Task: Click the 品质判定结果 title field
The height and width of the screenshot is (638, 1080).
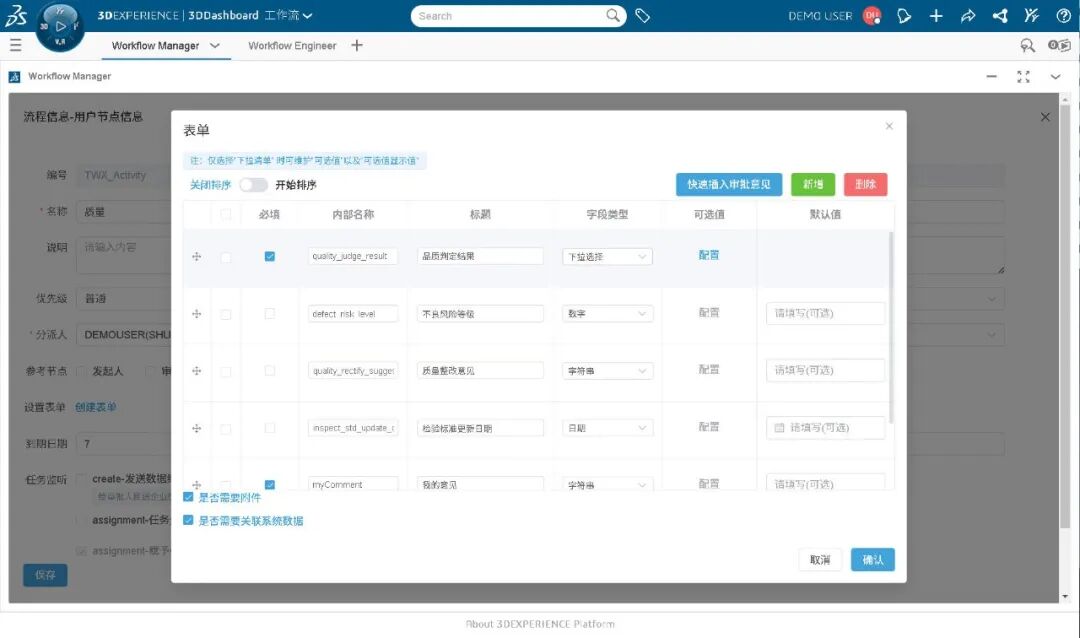Action: point(480,256)
